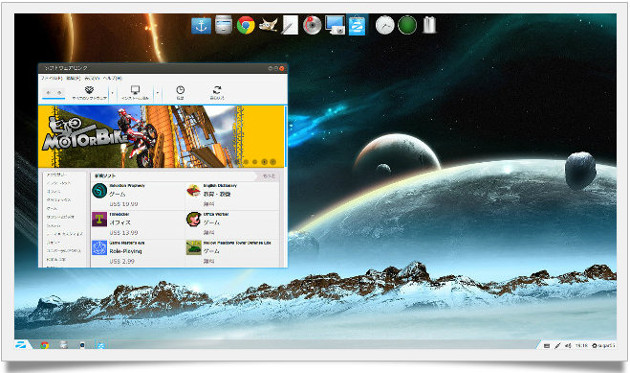Open the History clock icon in toolbar

click(x=180, y=90)
